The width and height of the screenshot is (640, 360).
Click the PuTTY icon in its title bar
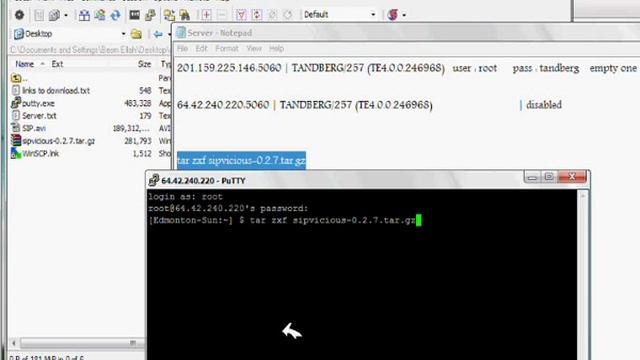(x=154, y=180)
